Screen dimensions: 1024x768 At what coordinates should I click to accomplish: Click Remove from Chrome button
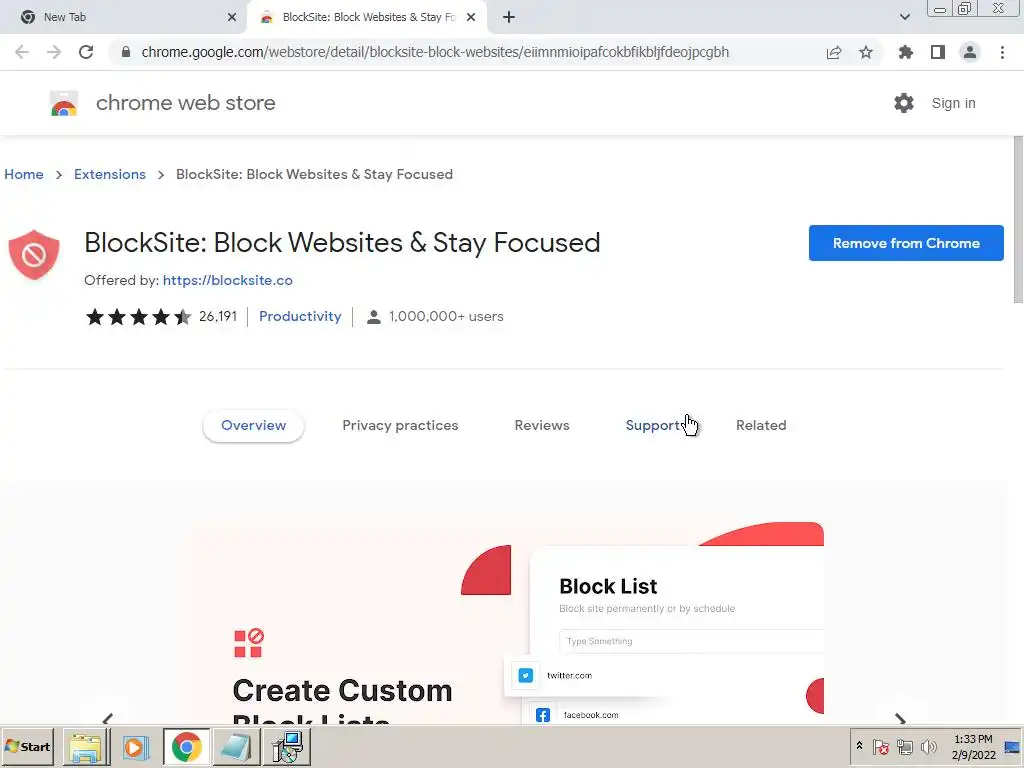(906, 243)
